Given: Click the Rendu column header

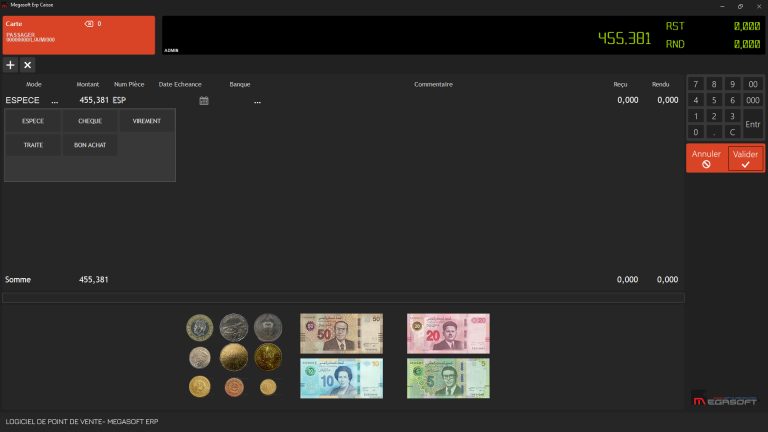Looking at the screenshot, I should tap(660, 84).
